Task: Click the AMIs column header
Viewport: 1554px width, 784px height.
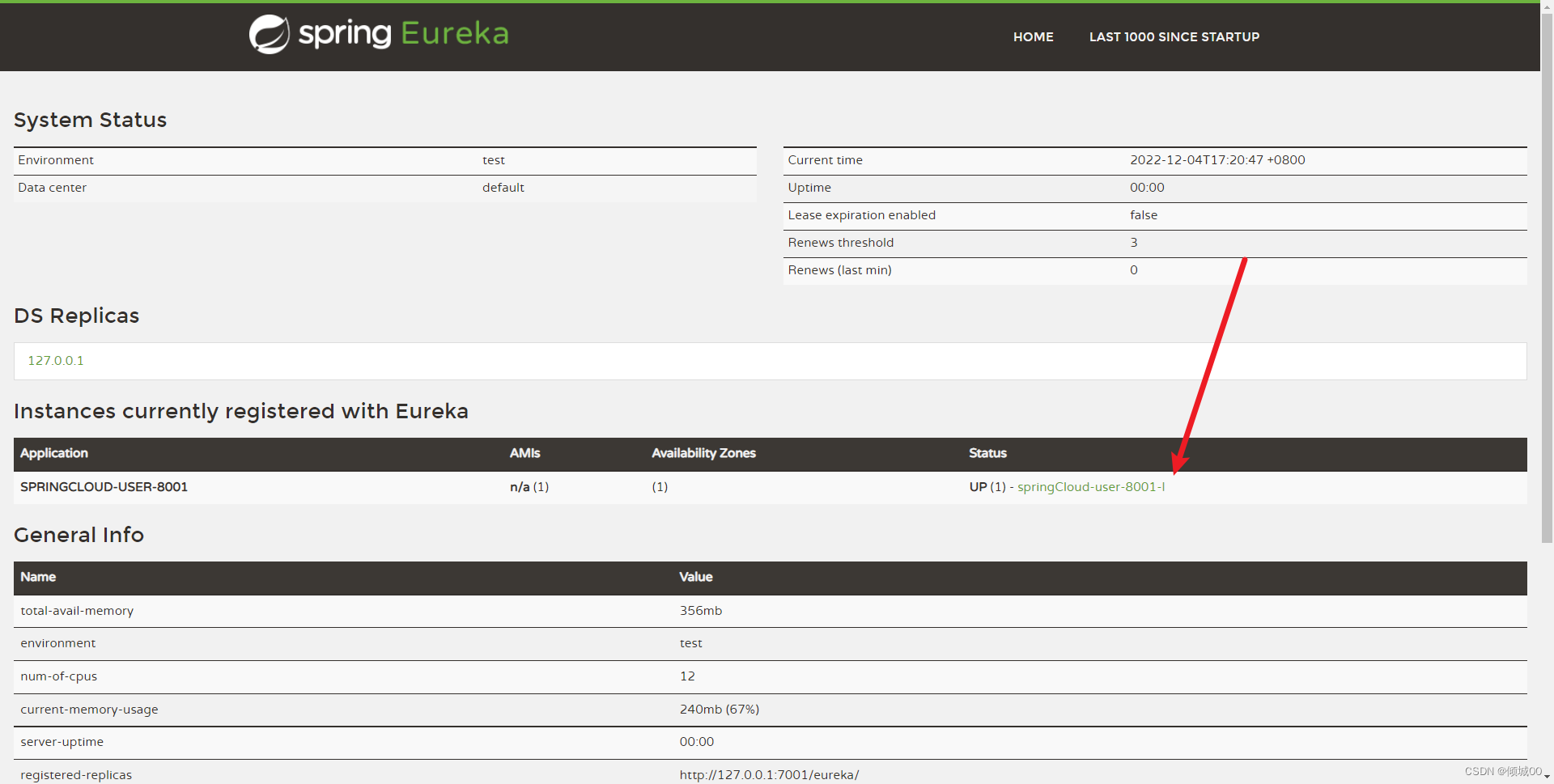Action: click(x=524, y=453)
